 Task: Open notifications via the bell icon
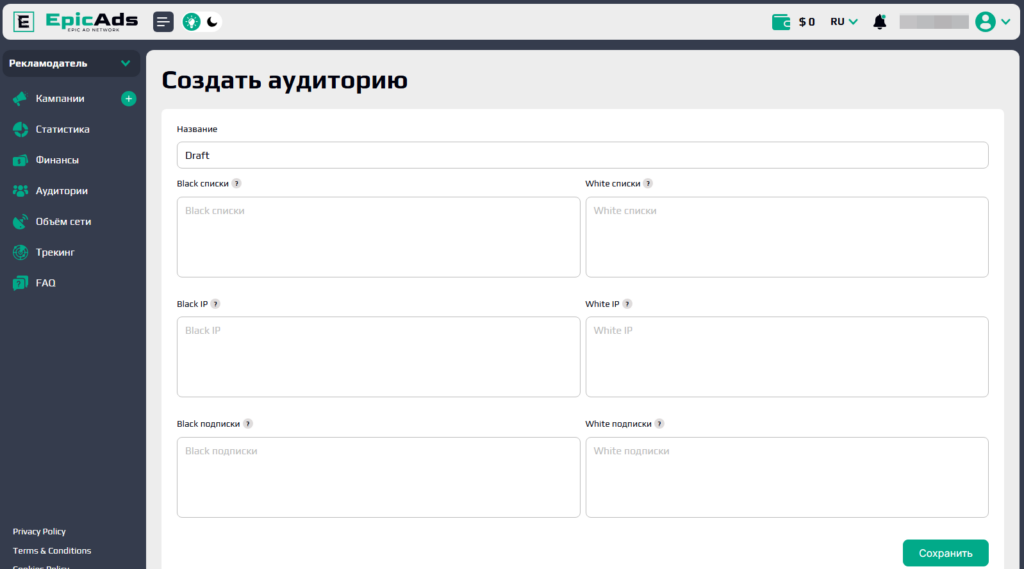(880, 22)
